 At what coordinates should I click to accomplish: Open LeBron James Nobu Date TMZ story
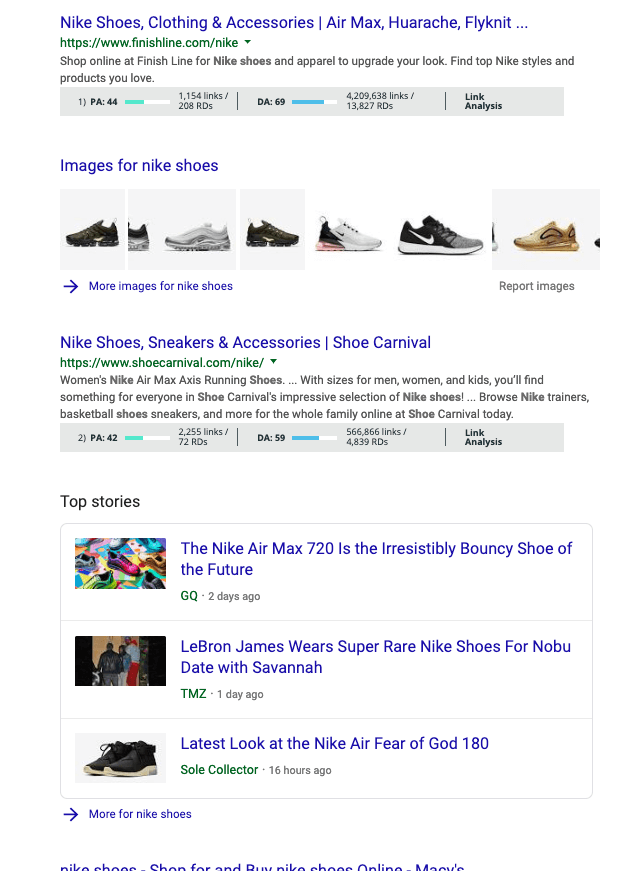click(375, 657)
